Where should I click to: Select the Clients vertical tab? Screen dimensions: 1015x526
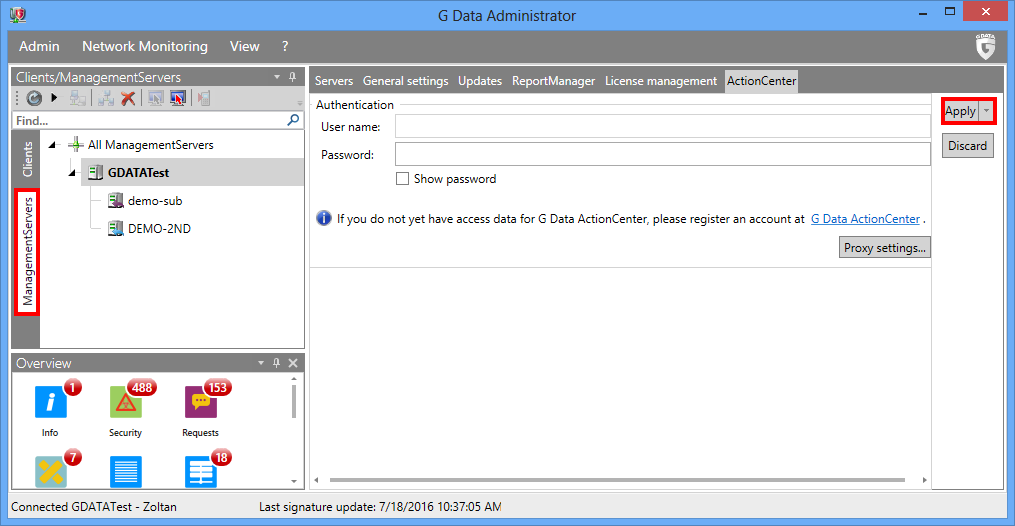(27, 159)
